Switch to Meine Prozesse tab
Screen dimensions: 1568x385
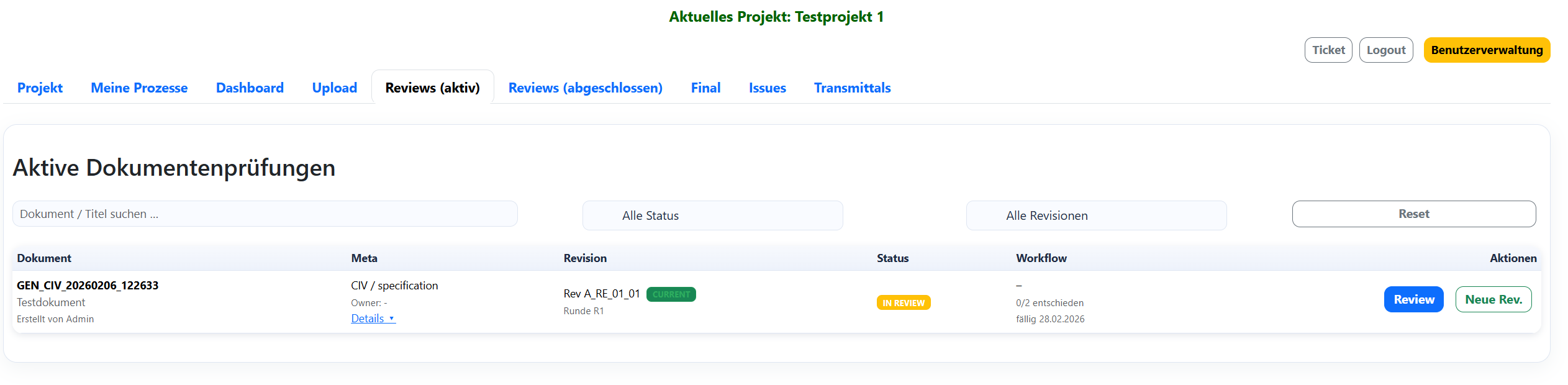tap(139, 88)
